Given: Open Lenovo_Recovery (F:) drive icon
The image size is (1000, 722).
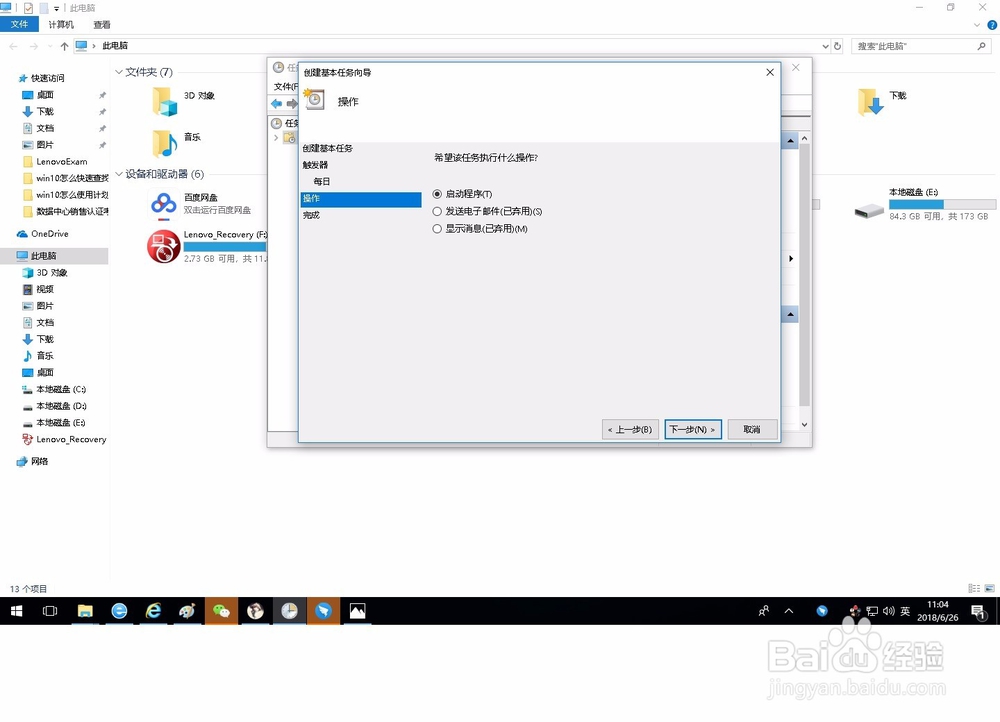Looking at the screenshot, I should coord(164,246).
